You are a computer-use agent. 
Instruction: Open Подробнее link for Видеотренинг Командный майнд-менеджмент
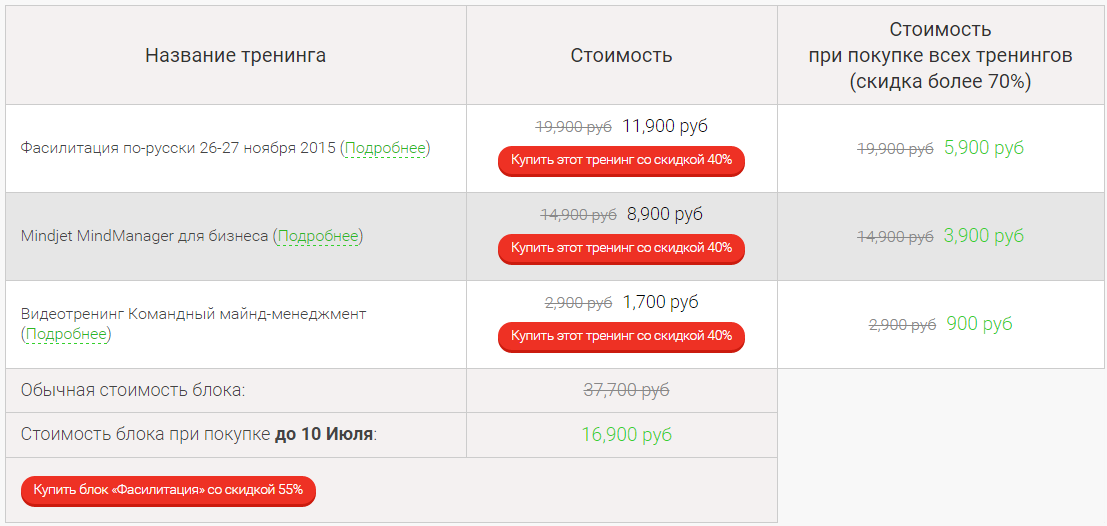(66, 334)
